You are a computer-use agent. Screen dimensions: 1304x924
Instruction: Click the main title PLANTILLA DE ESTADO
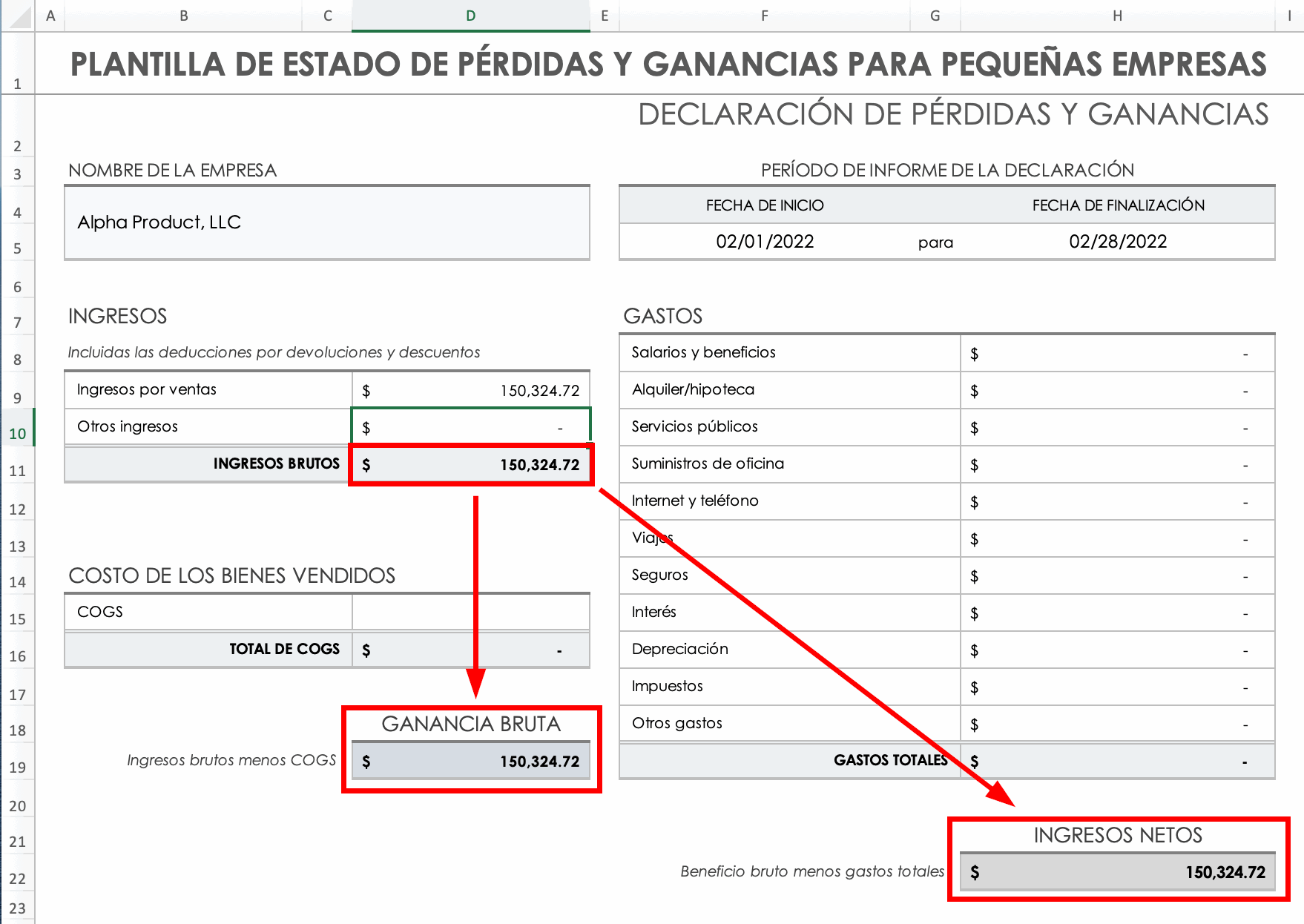[x=668, y=64]
